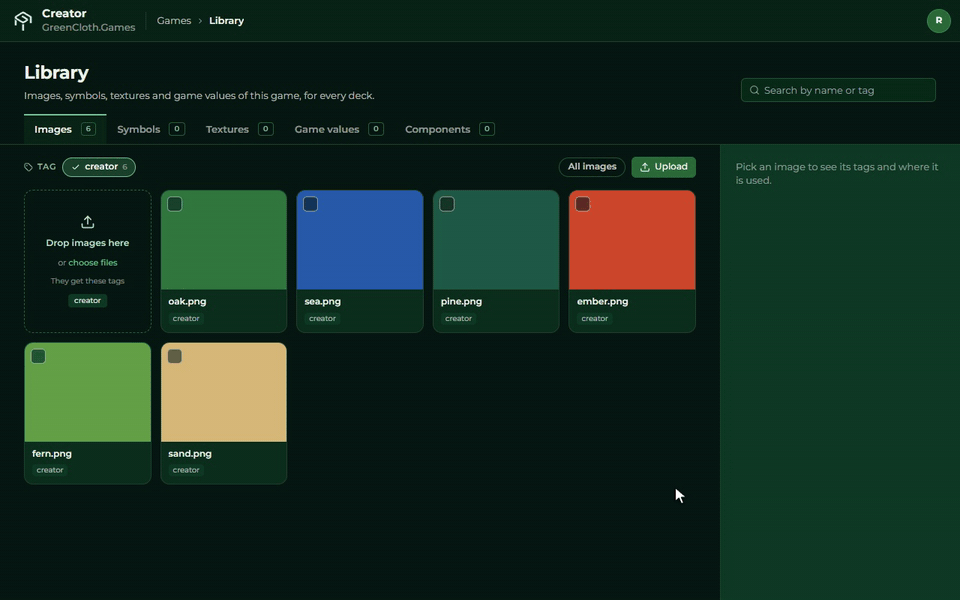Toggle the creator tag filter chip
960x600 pixels.
pyautogui.click(x=99, y=167)
